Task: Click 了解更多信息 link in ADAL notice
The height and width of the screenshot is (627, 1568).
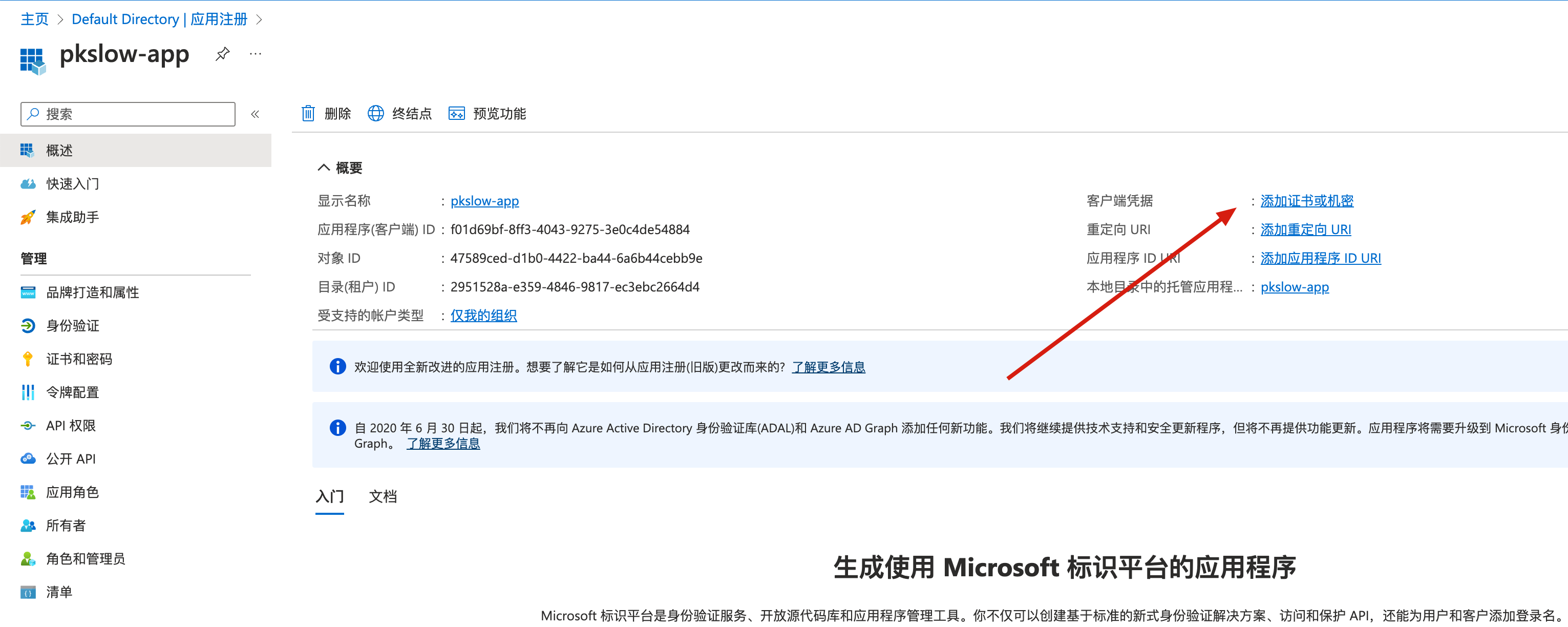Action: pyautogui.click(x=443, y=444)
